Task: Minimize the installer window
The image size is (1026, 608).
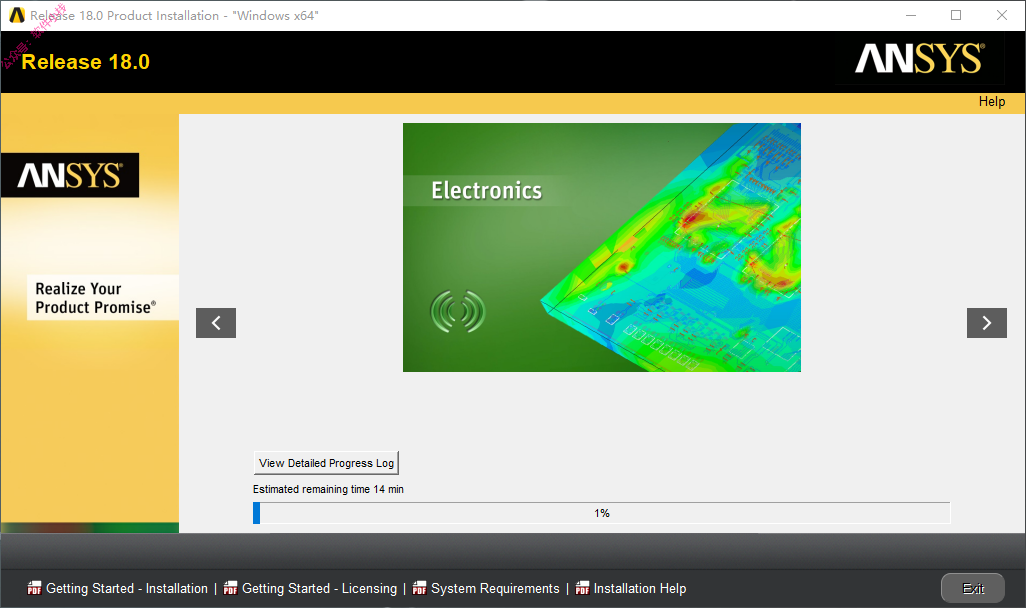Action: click(911, 15)
